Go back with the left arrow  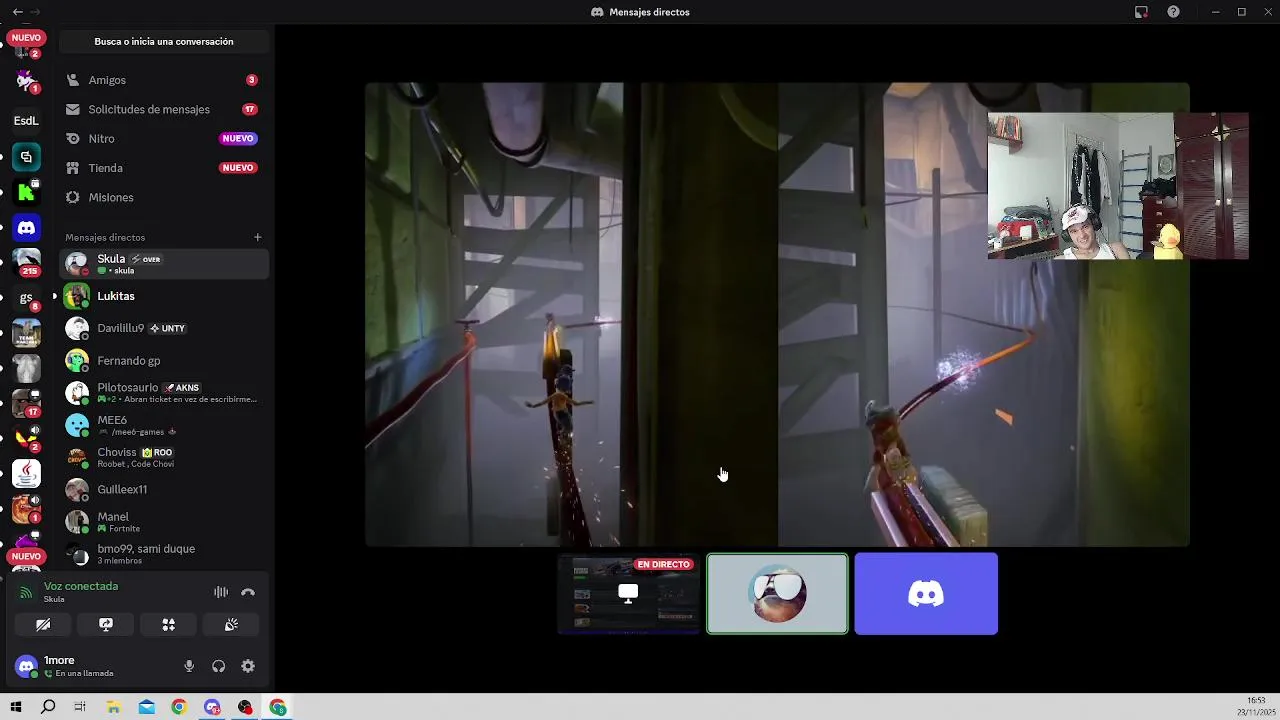point(17,12)
